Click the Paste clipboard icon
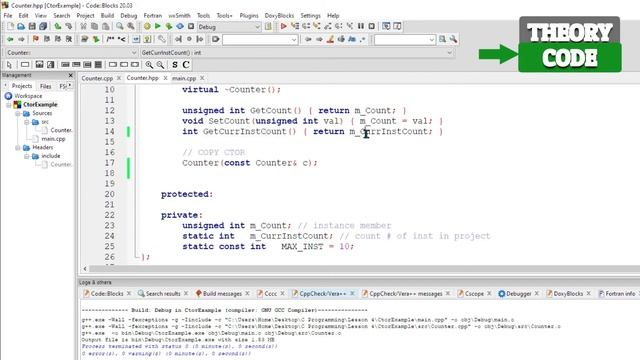Viewport: 640px width, 360px height. point(105,27)
